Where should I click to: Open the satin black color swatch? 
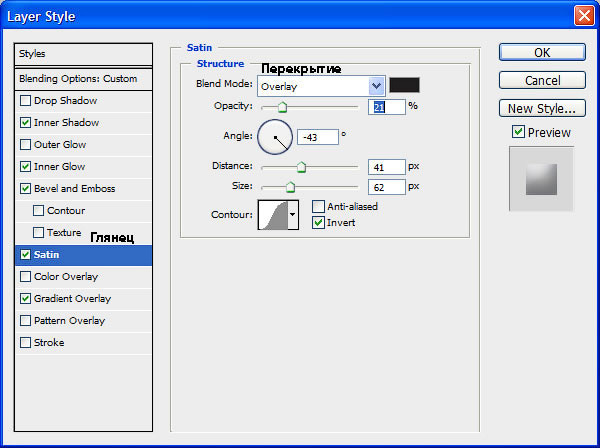(x=404, y=85)
